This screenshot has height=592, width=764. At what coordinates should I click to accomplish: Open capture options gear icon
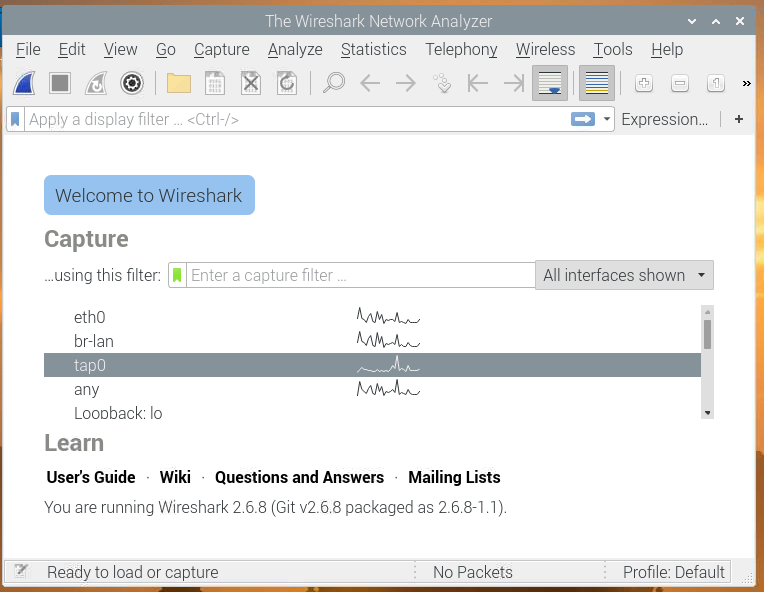pyautogui.click(x=132, y=83)
